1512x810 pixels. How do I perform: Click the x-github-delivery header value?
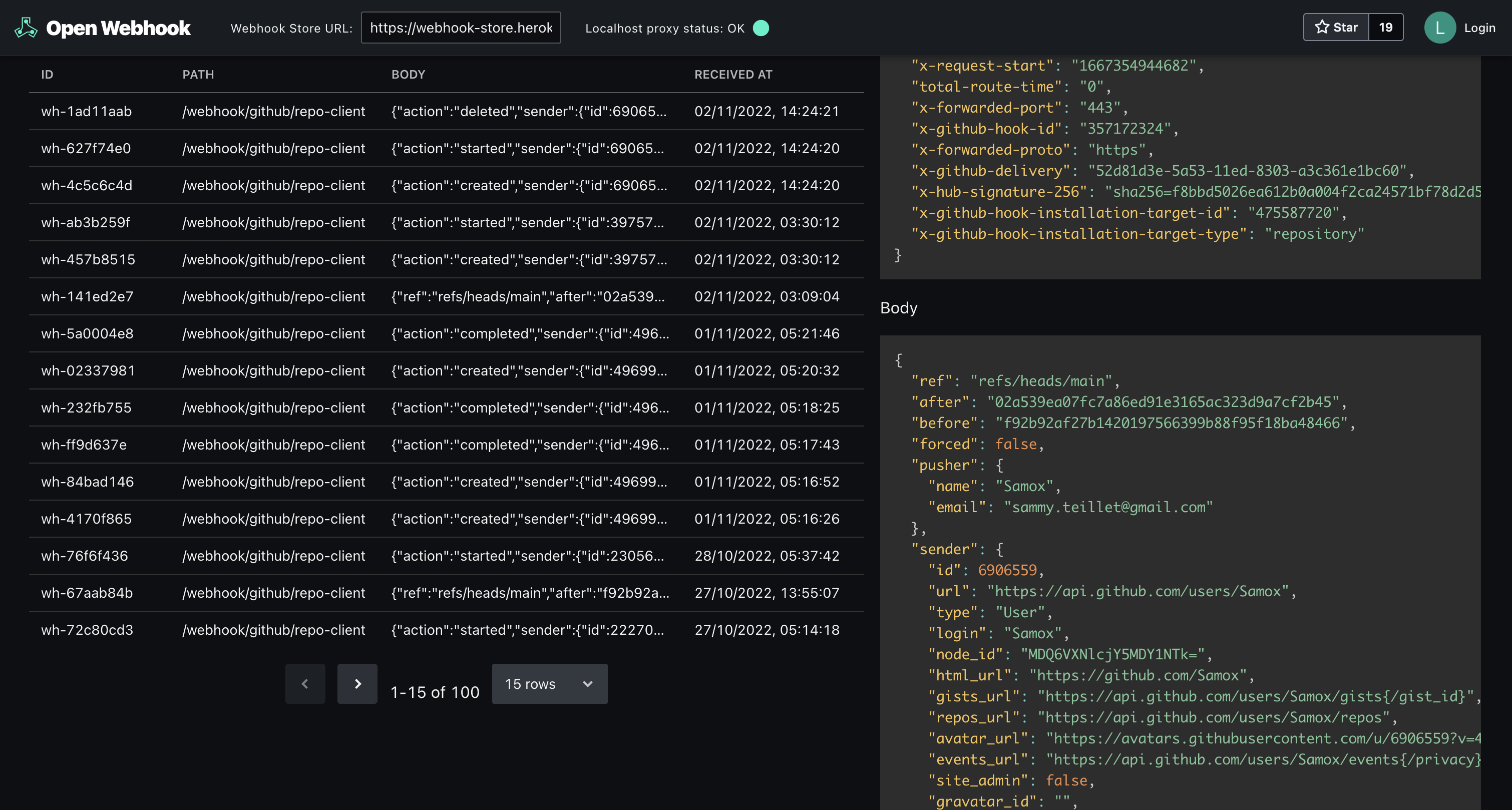1247,171
